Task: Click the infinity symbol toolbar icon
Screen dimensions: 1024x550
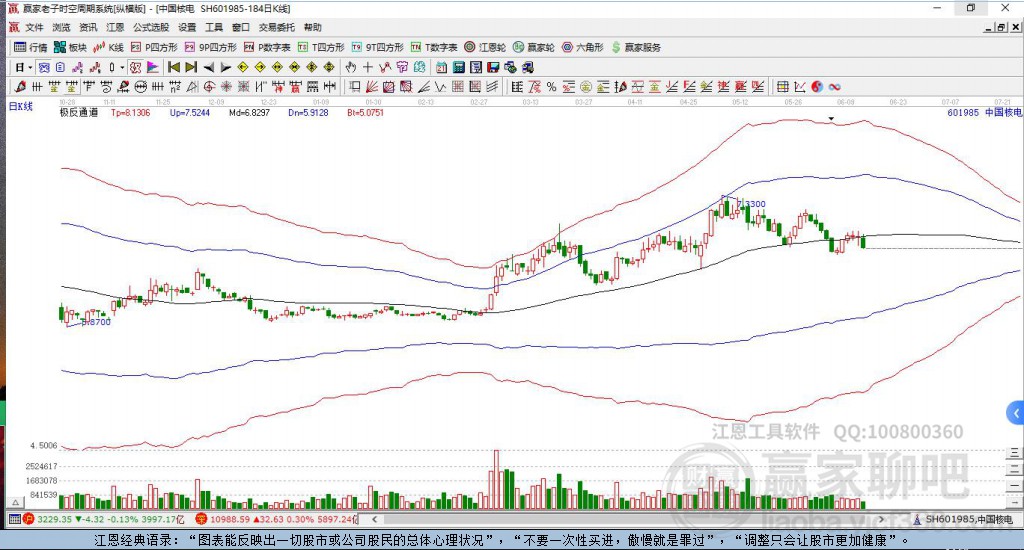Action: [x=833, y=87]
